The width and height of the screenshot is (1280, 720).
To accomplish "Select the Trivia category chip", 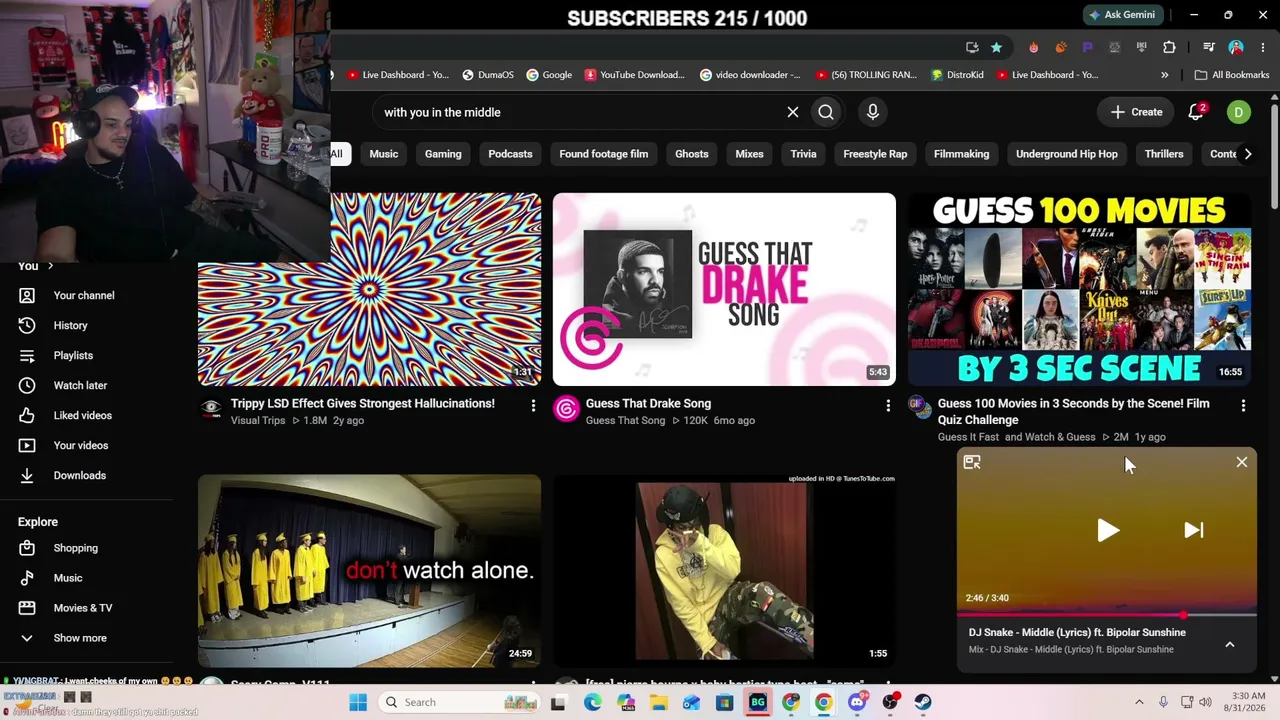I will (804, 154).
